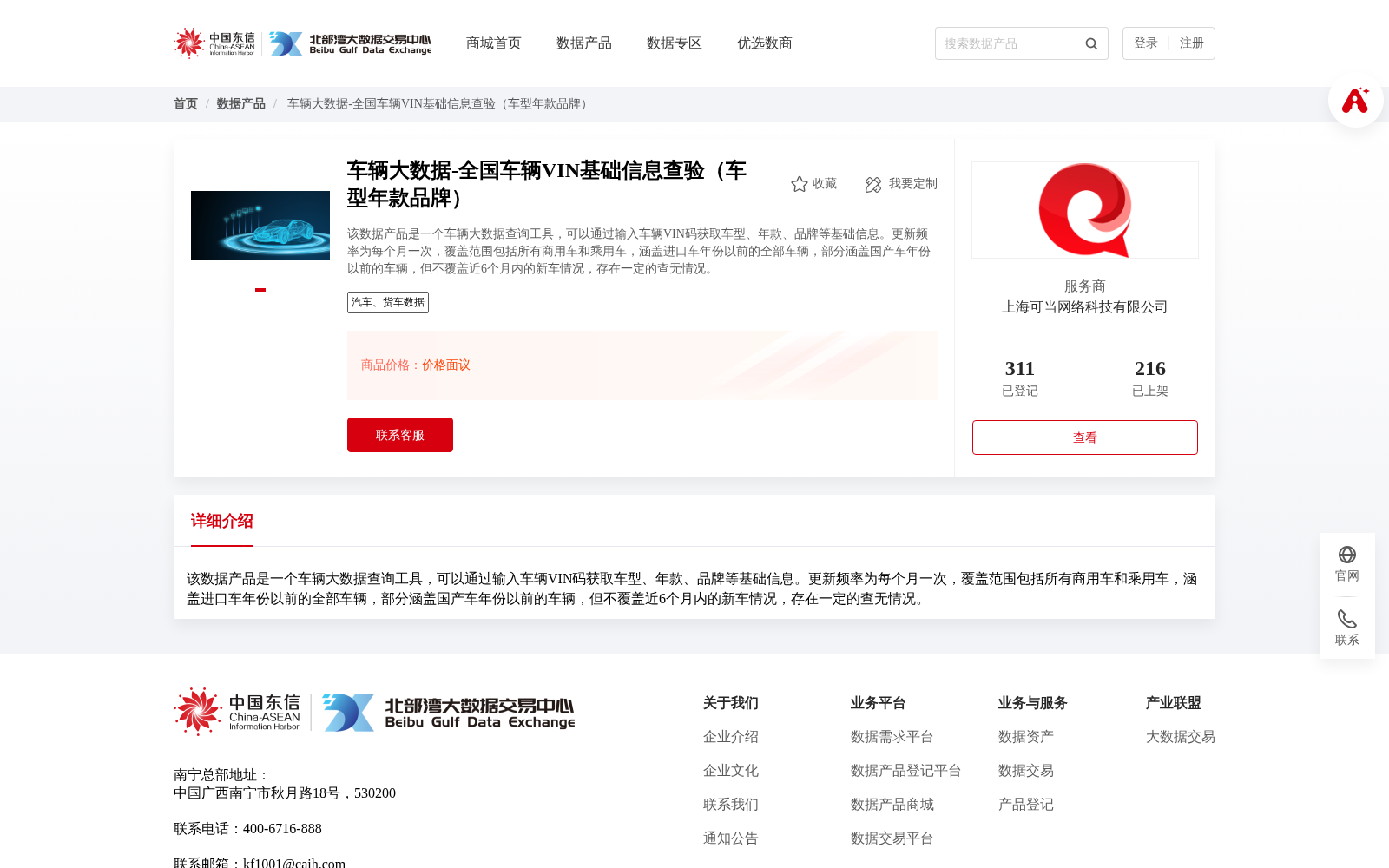Go to 数据产品 breadcrumb

click(241, 104)
